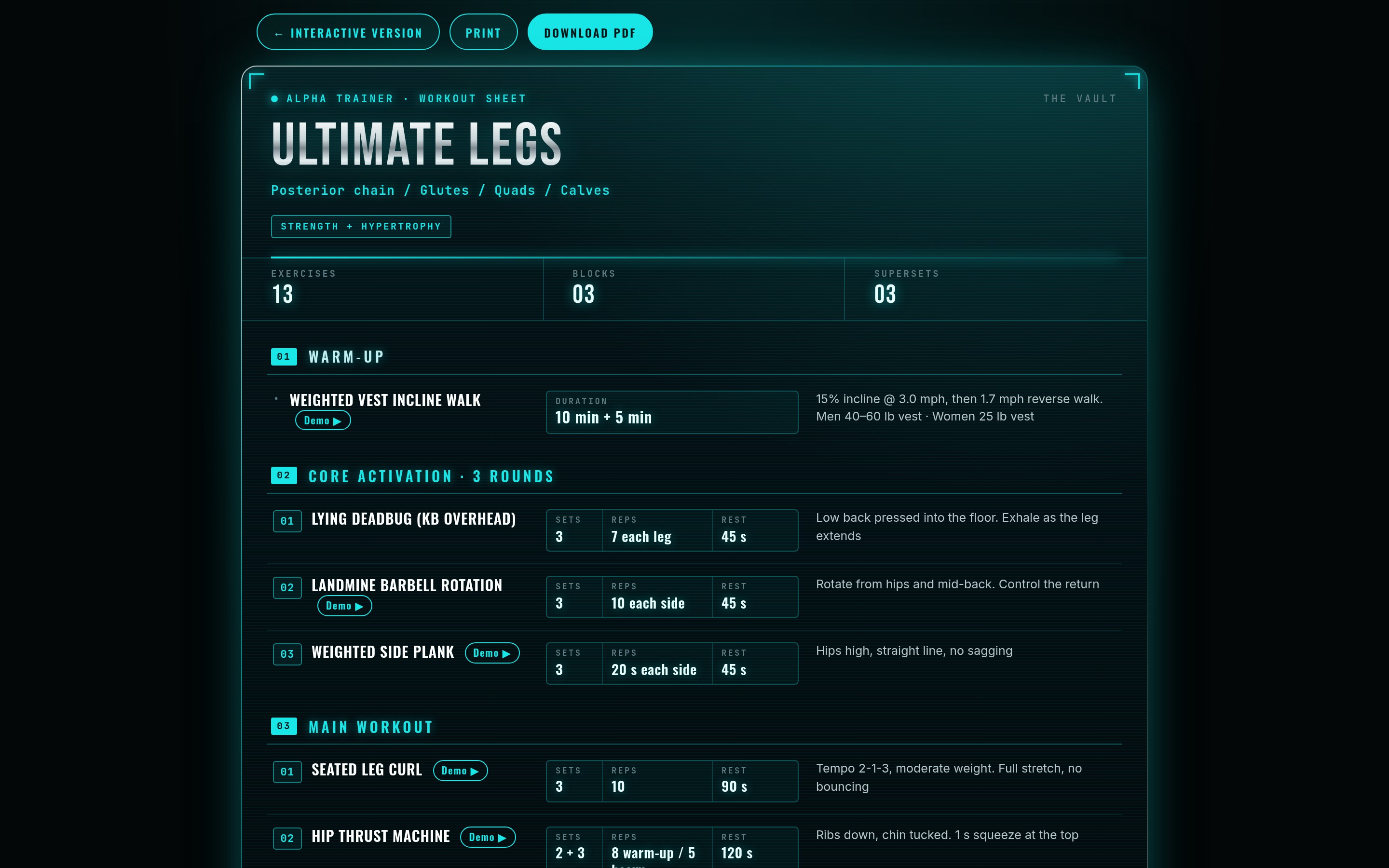The width and height of the screenshot is (1389, 868).
Task: Click the Strength + Hypertrophy tag
Action: (x=361, y=226)
